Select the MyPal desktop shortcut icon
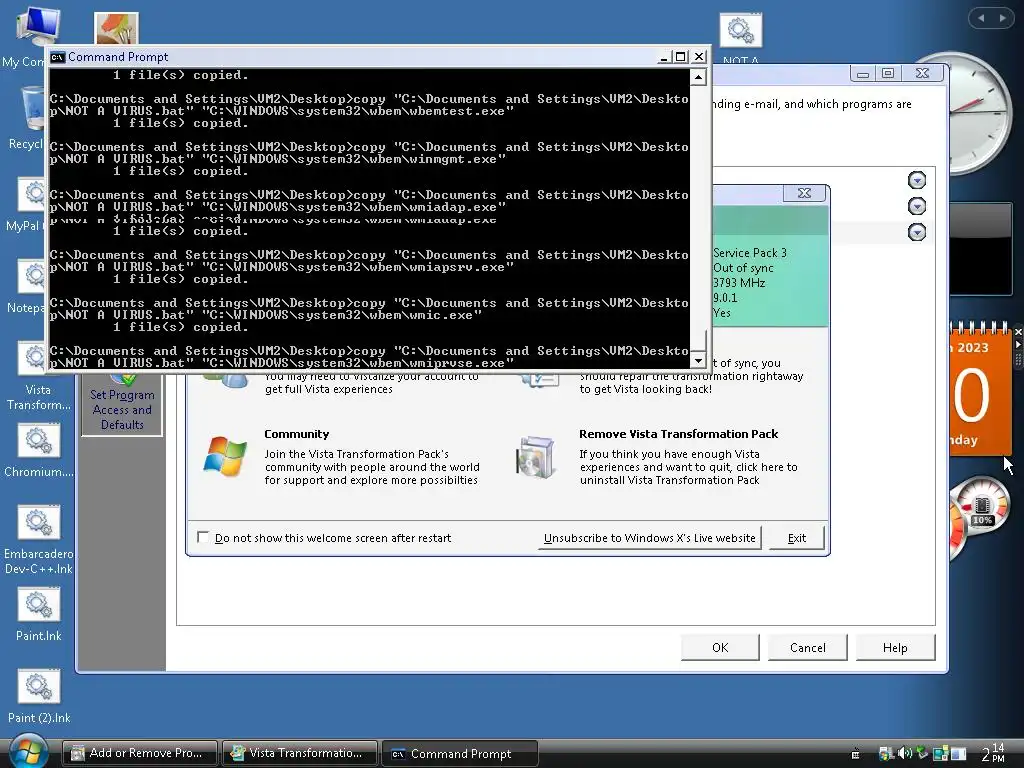This screenshot has width=1024, height=768. (x=33, y=194)
